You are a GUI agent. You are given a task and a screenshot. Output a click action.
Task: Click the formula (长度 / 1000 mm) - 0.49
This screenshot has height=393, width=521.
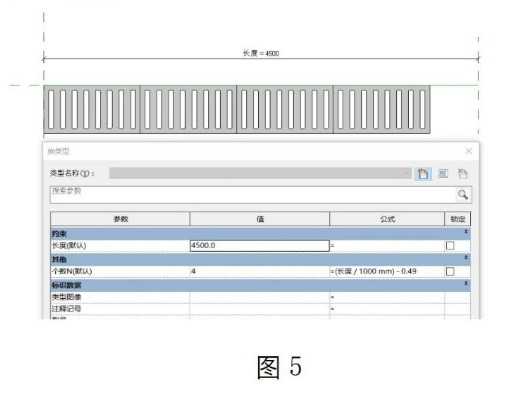[376, 271]
